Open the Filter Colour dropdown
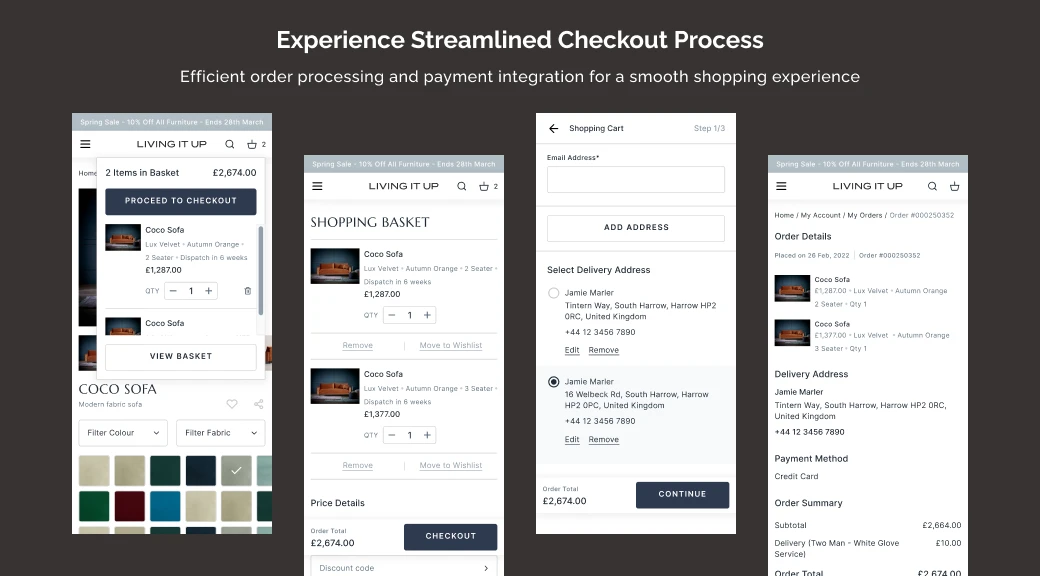The image size is (1040, 576). coord(122,432)
